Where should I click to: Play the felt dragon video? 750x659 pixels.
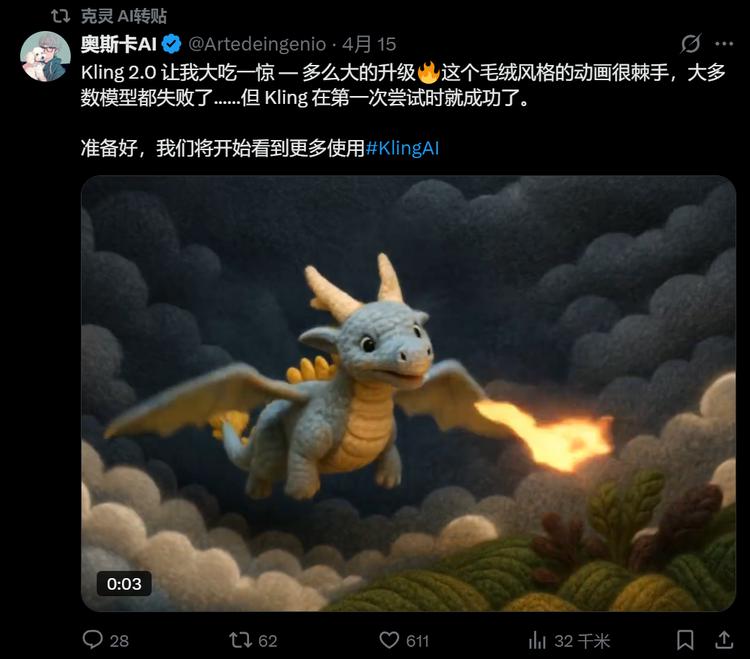pos(408,393)
